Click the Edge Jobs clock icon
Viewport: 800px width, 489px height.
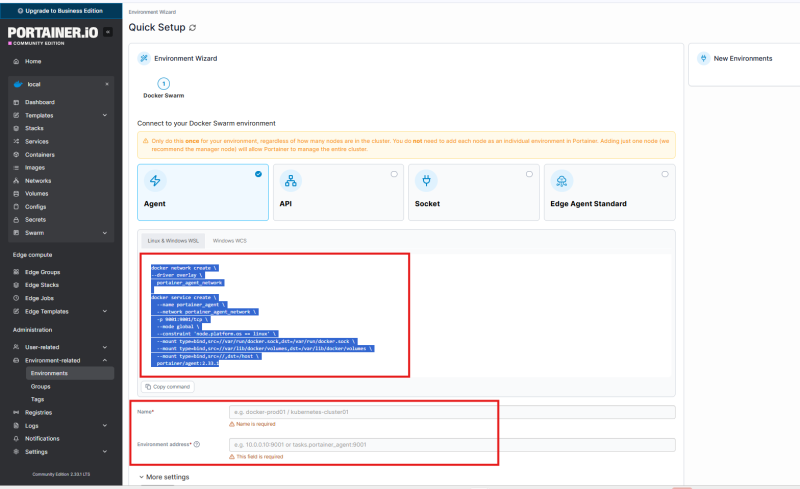coord(16,298)
